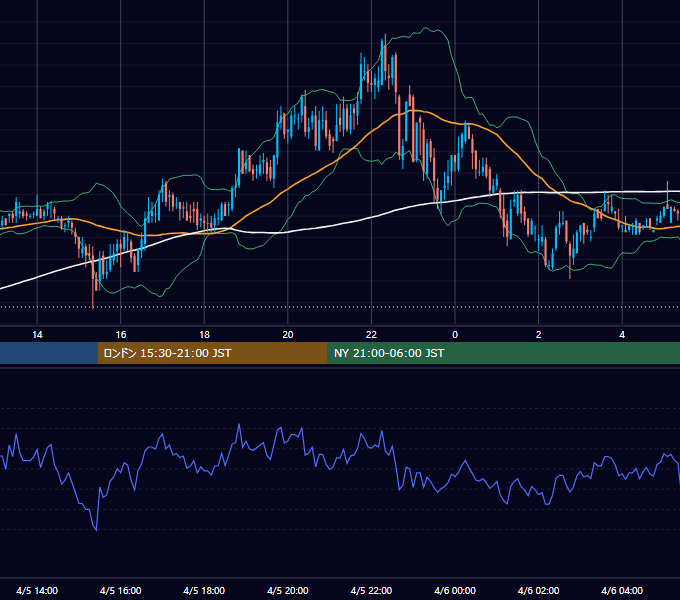Click the 16 hour label on price chart axis
This screenshot has width=680, height=600.
tap(121, 335)
